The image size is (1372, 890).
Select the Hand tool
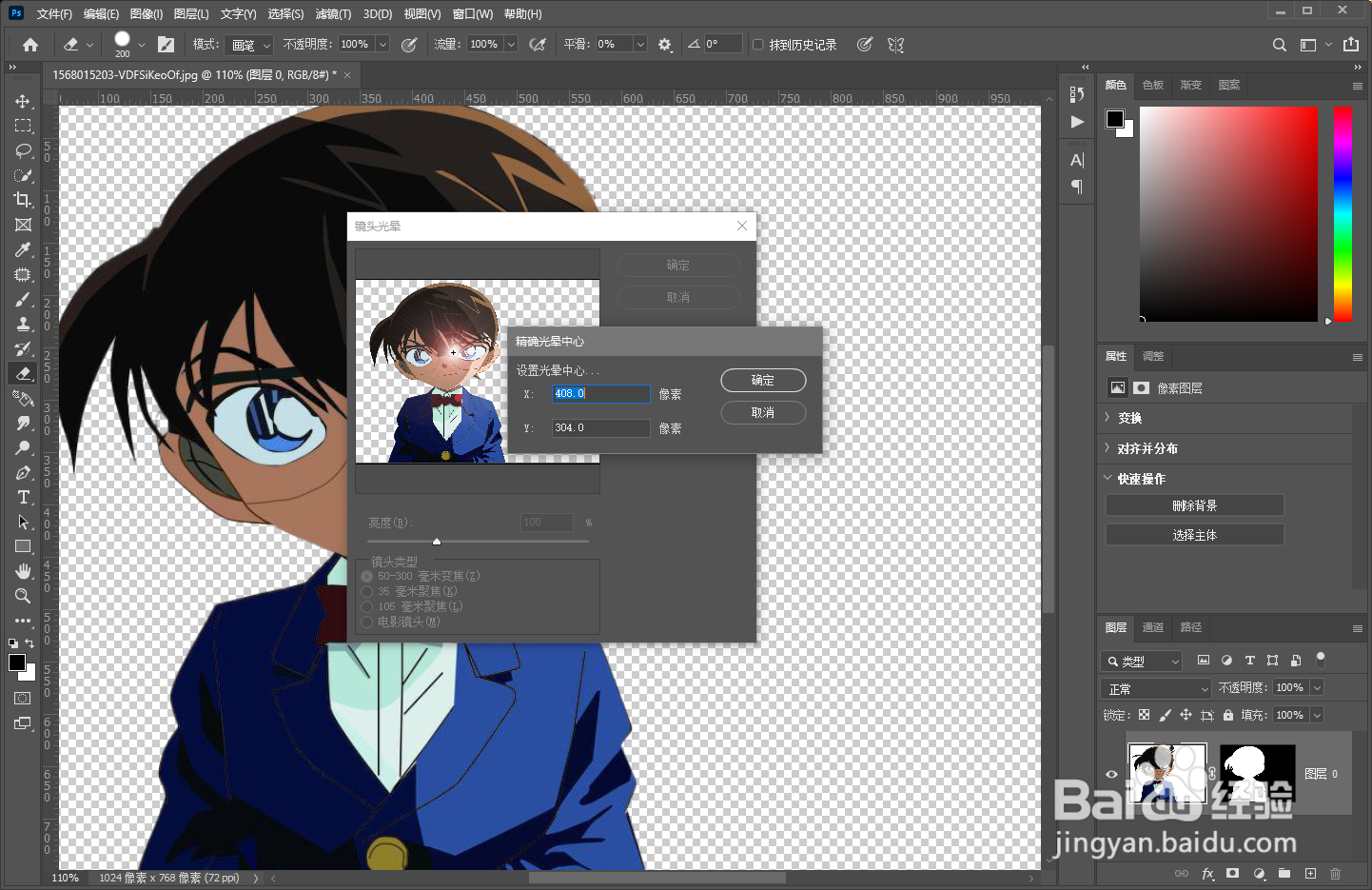23,571
